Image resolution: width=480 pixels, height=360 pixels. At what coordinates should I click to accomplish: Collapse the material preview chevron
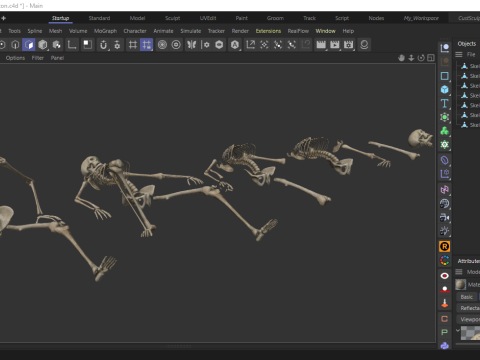pos(458,330)
